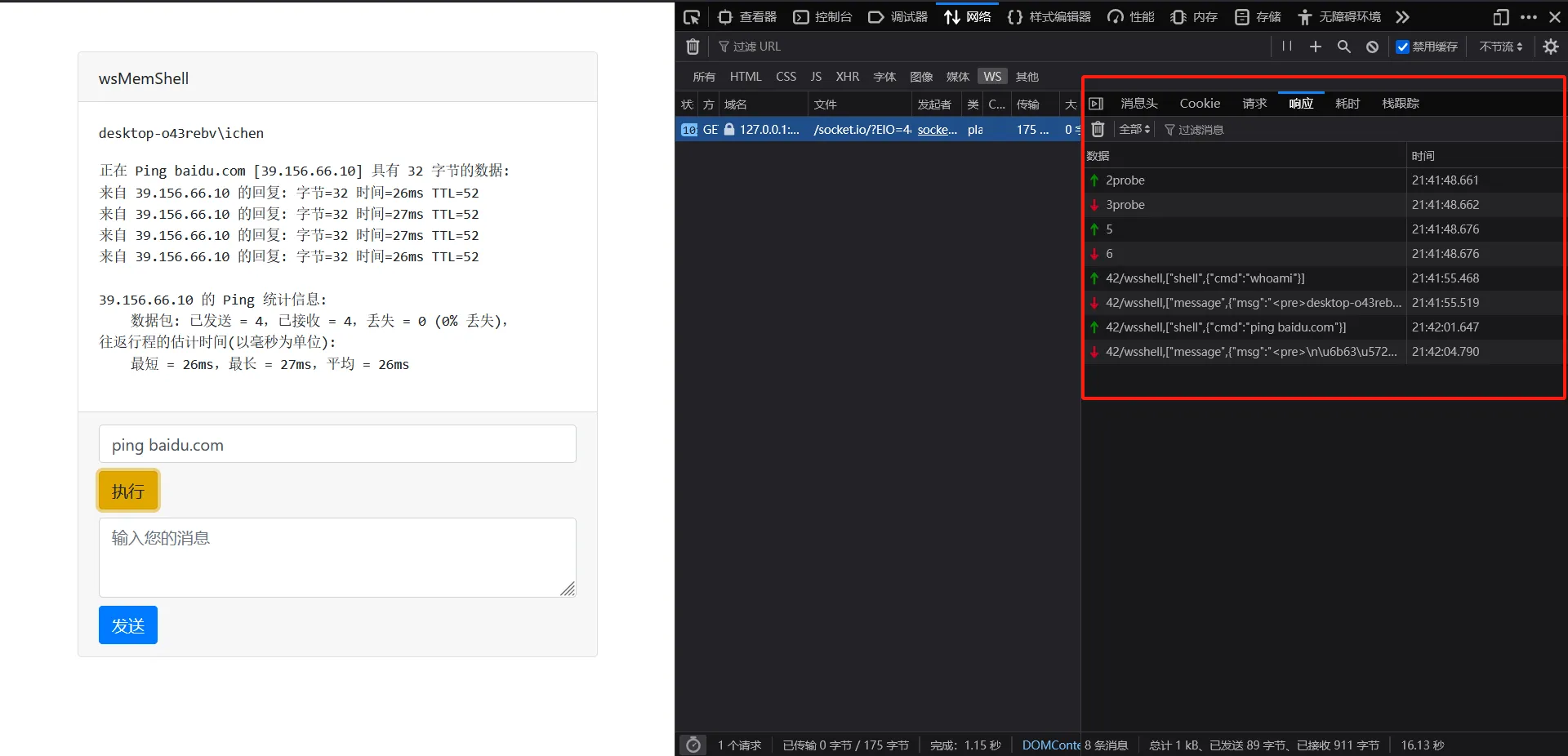Open the Storage (存储) panel
The height and width of the screenshot is (756, 1568).
tap(1258, 17)
